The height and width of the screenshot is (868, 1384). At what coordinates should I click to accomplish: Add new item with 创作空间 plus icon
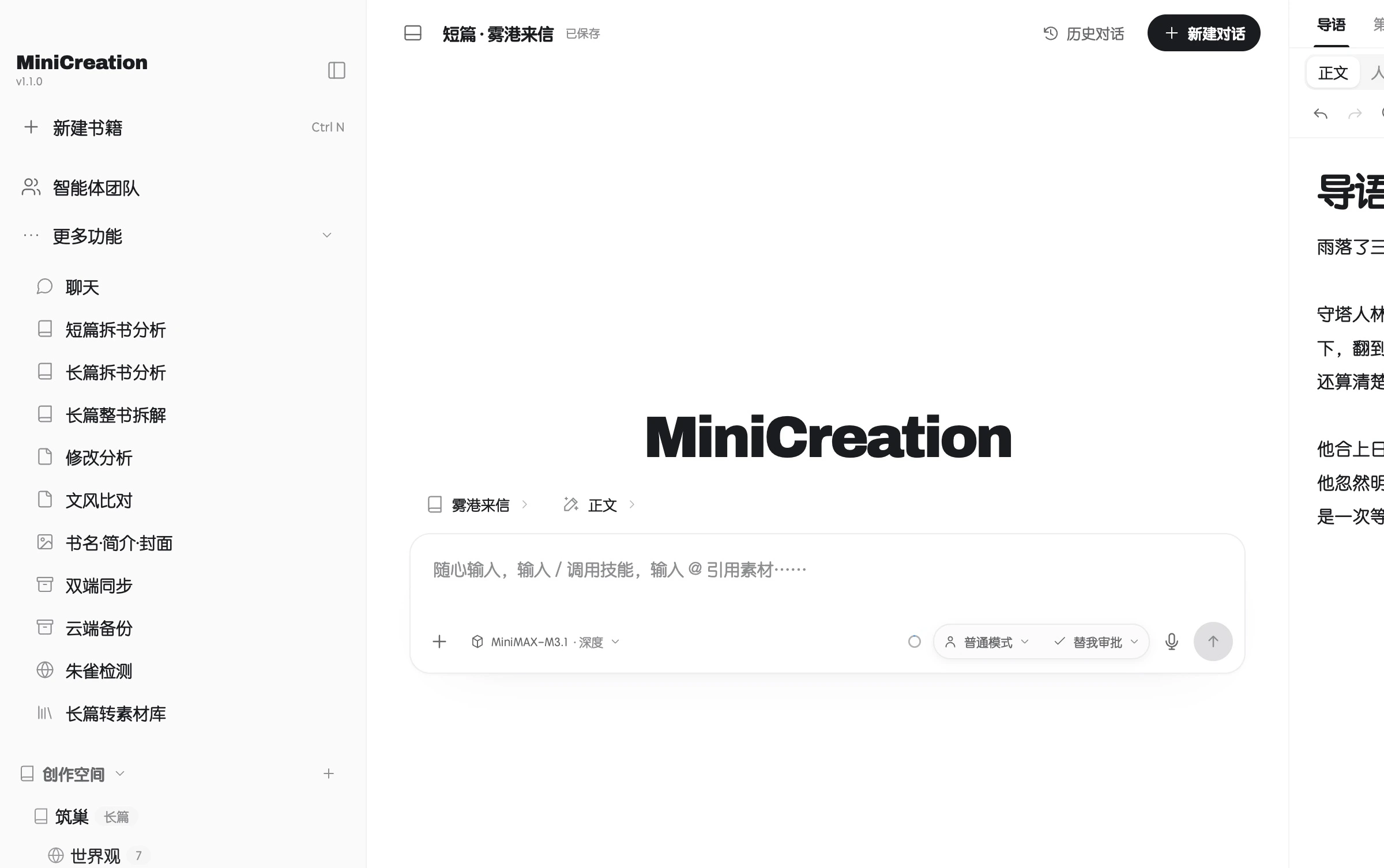(x=329, y=773)
